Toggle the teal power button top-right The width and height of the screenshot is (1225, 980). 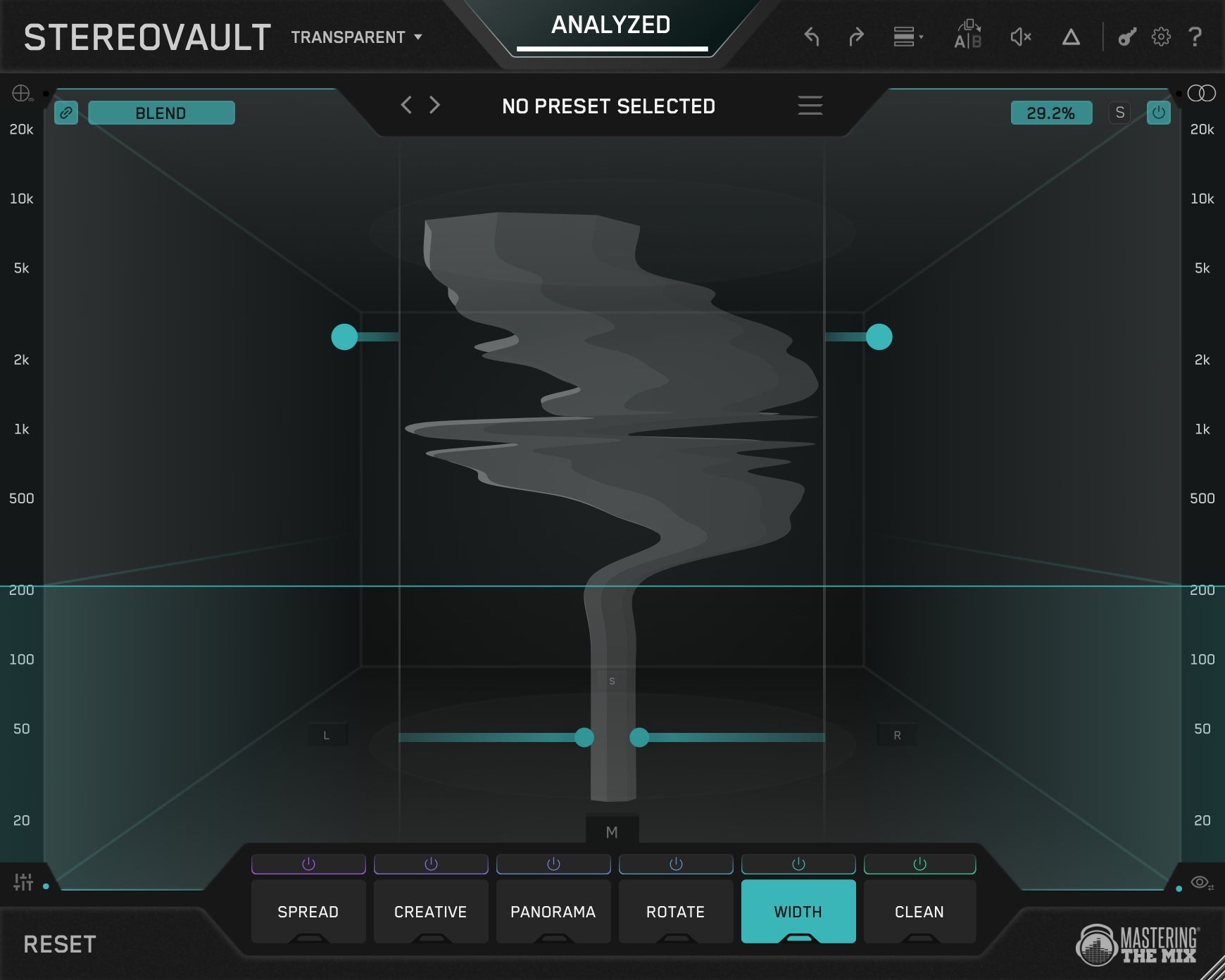(x=1158, y=113)
